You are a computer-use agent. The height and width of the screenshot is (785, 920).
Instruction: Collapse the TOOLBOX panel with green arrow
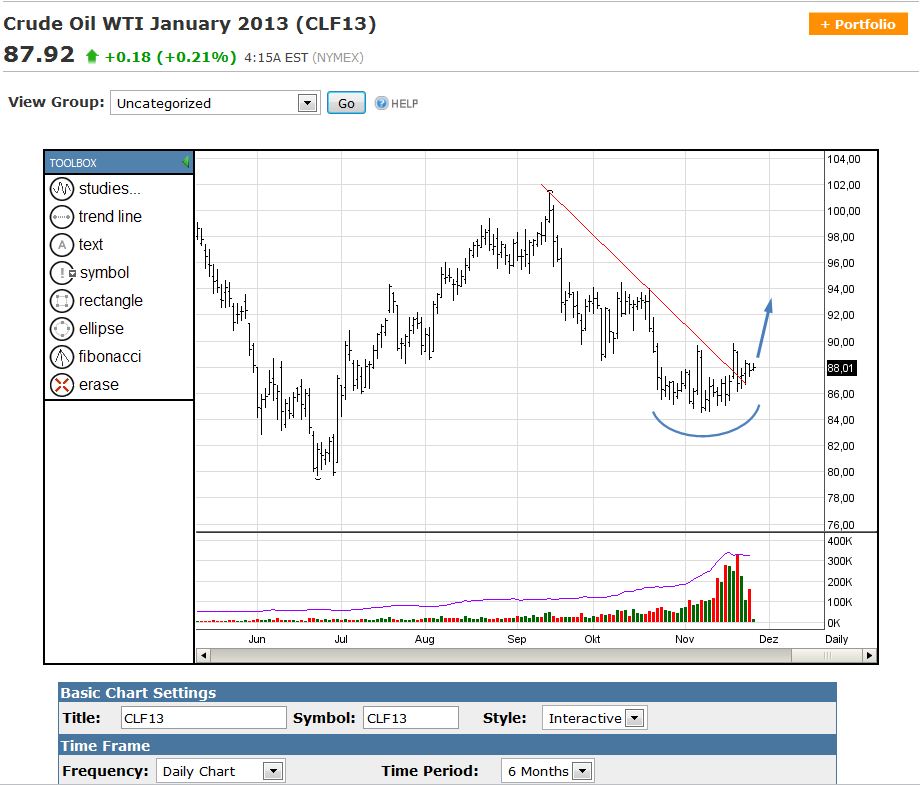pyautogui.click(x=185, y=162)
